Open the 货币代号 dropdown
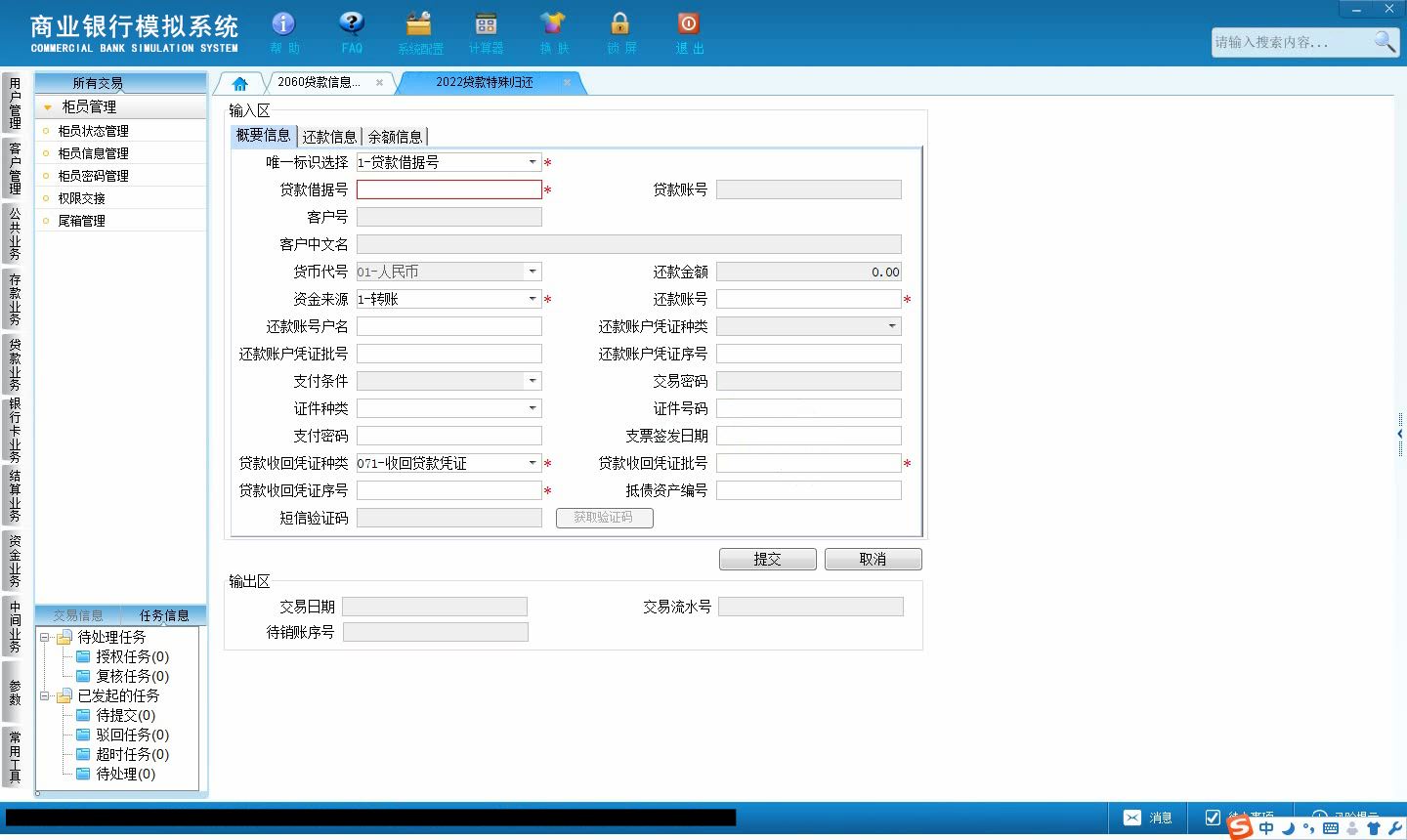Screen dimensions: 1407x840 [x=533, y=273]
